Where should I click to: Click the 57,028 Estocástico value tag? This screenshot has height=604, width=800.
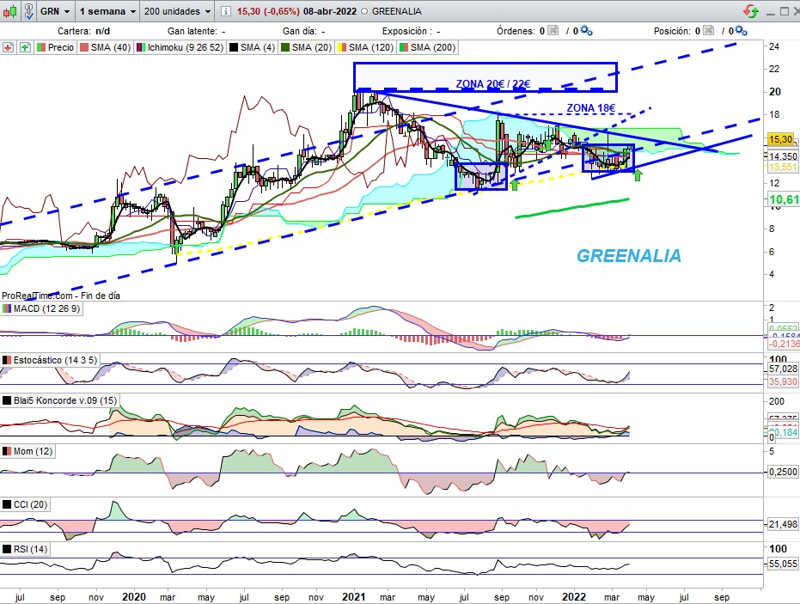783,368
